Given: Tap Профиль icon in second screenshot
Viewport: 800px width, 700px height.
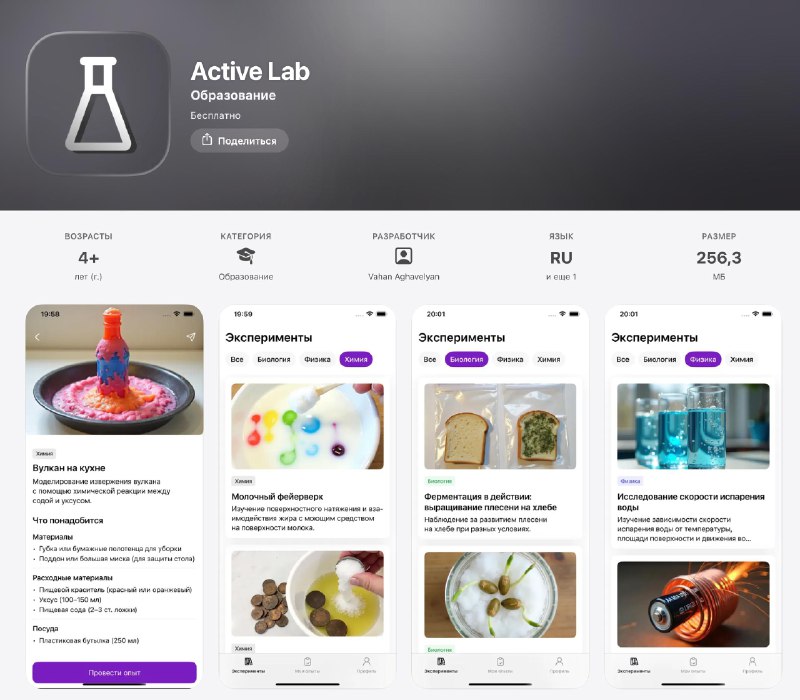Looking at the screenshot, I should [366, 661].
